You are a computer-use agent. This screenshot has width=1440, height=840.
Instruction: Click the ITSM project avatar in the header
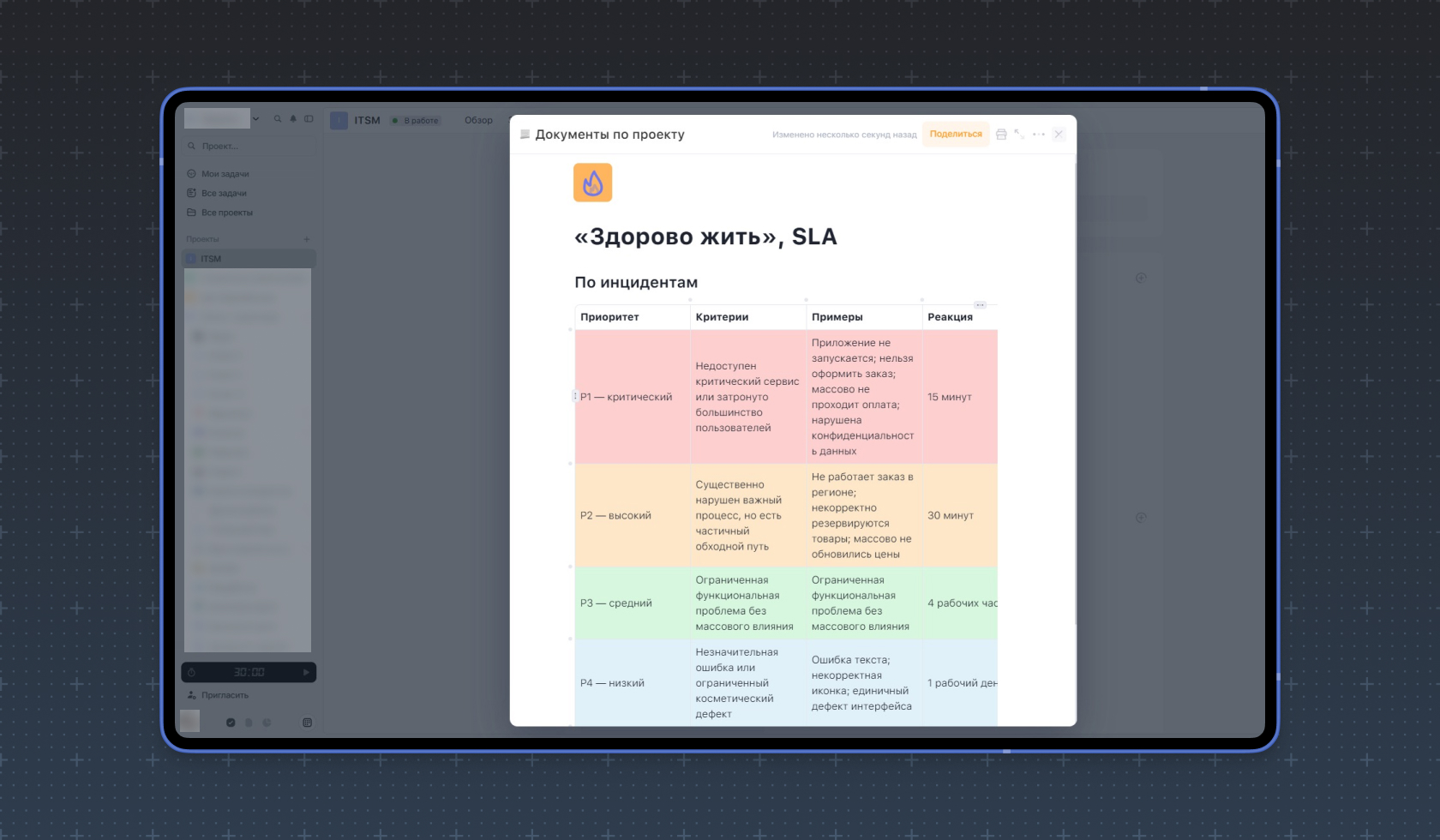coord(339,121)
